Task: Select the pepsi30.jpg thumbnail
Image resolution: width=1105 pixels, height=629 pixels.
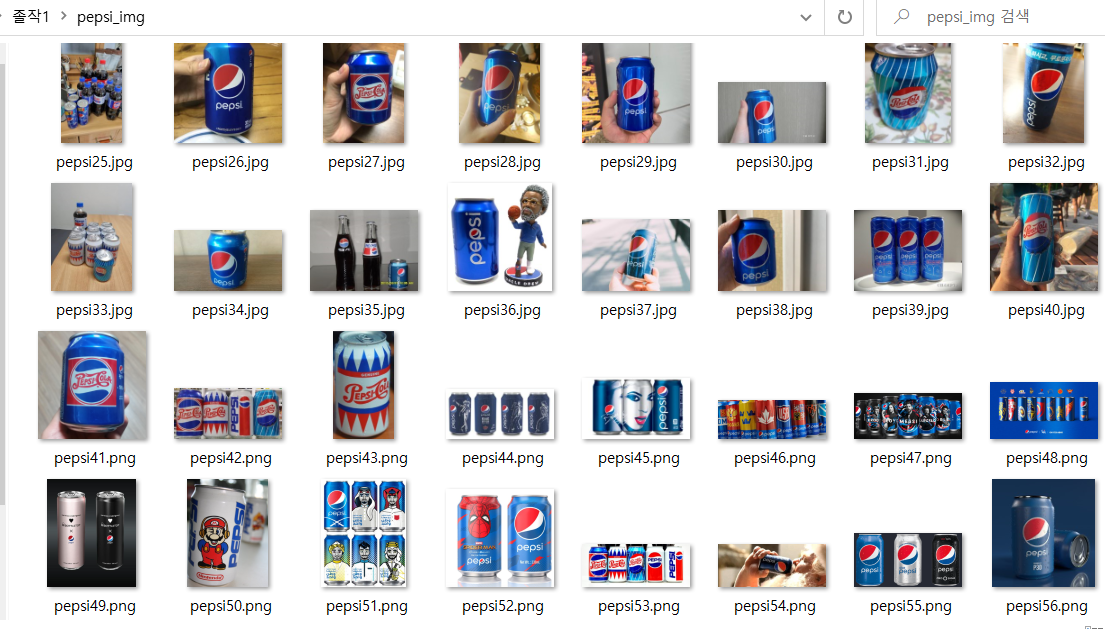Action: (772, 113)
